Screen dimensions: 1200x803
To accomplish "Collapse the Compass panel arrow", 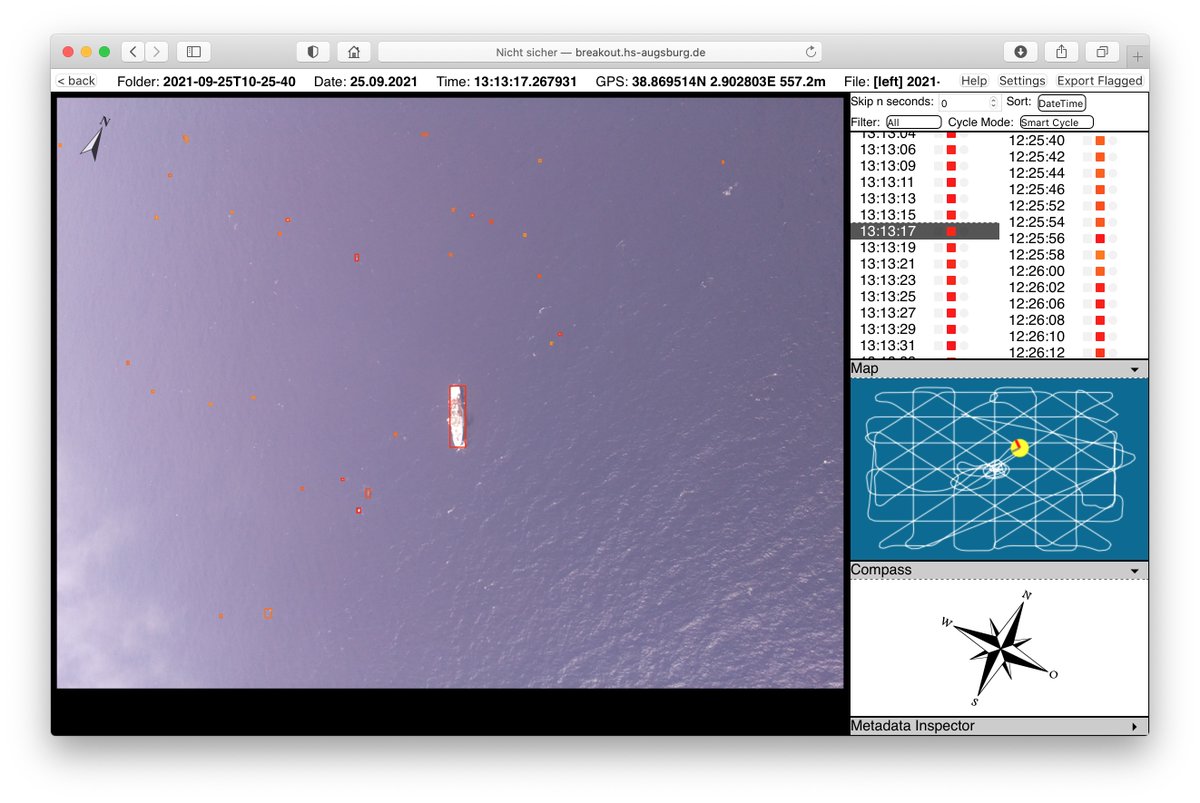I will (1134, 571).
